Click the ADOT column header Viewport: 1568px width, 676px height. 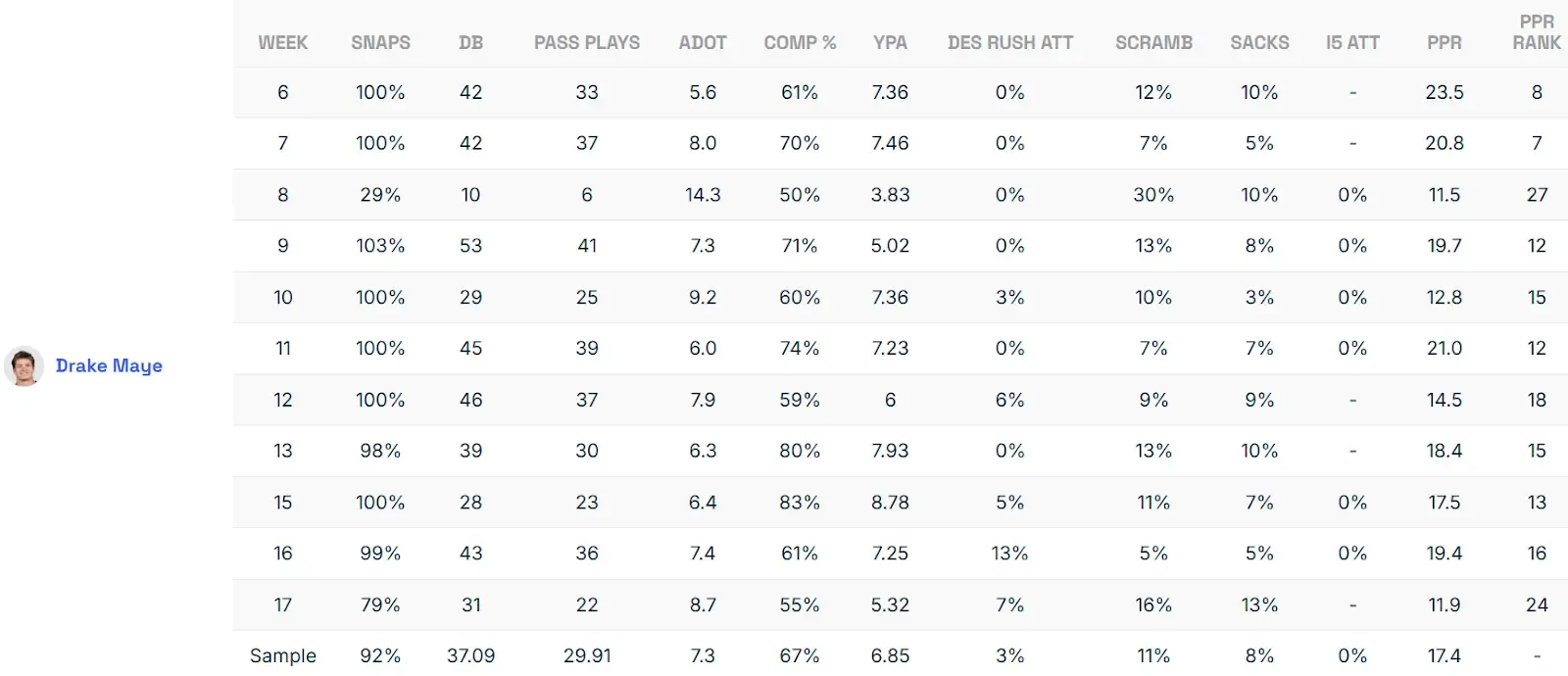(703, 43)
